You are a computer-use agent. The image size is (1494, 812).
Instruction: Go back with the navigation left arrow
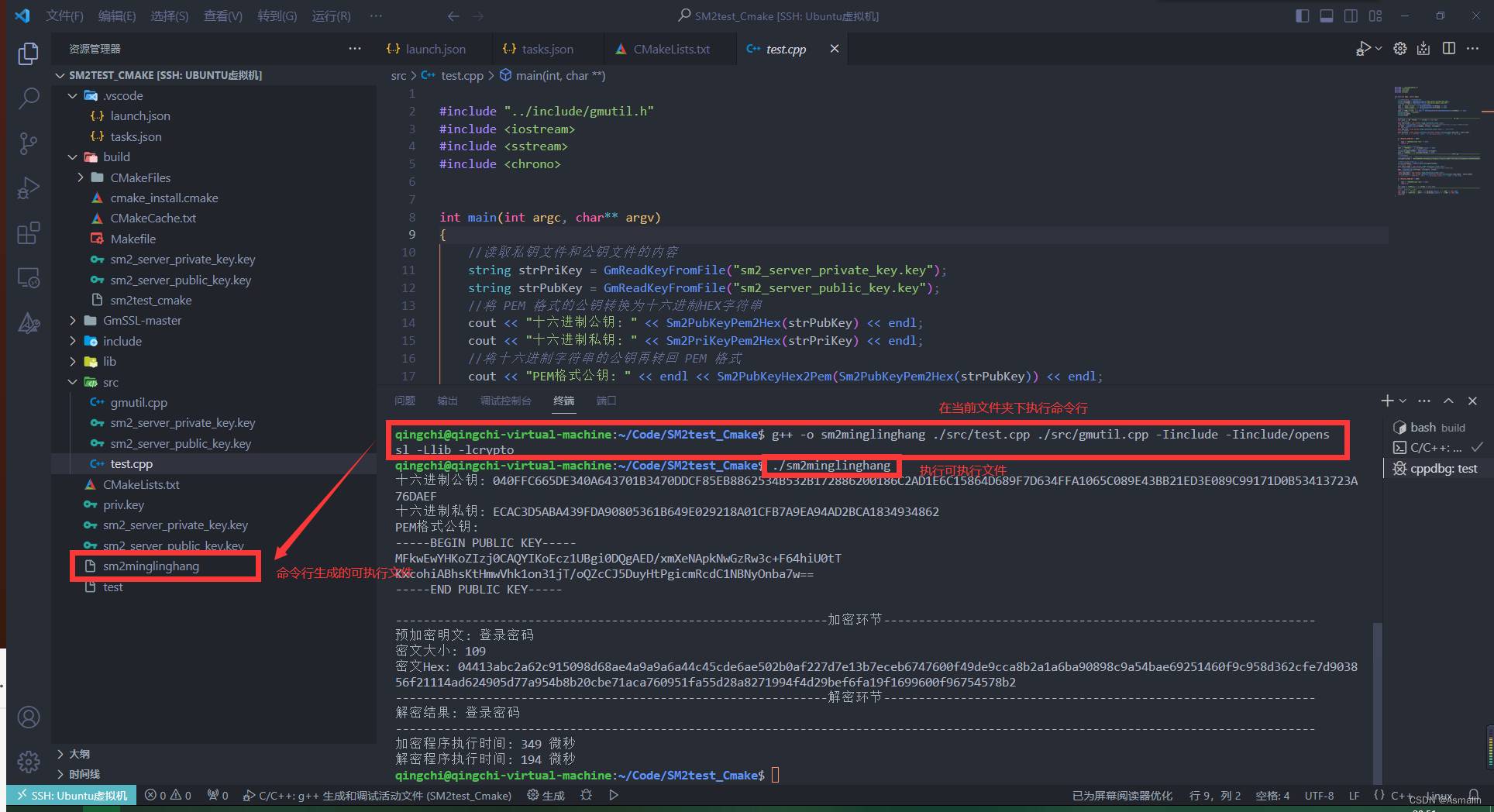tap(453, 15)
